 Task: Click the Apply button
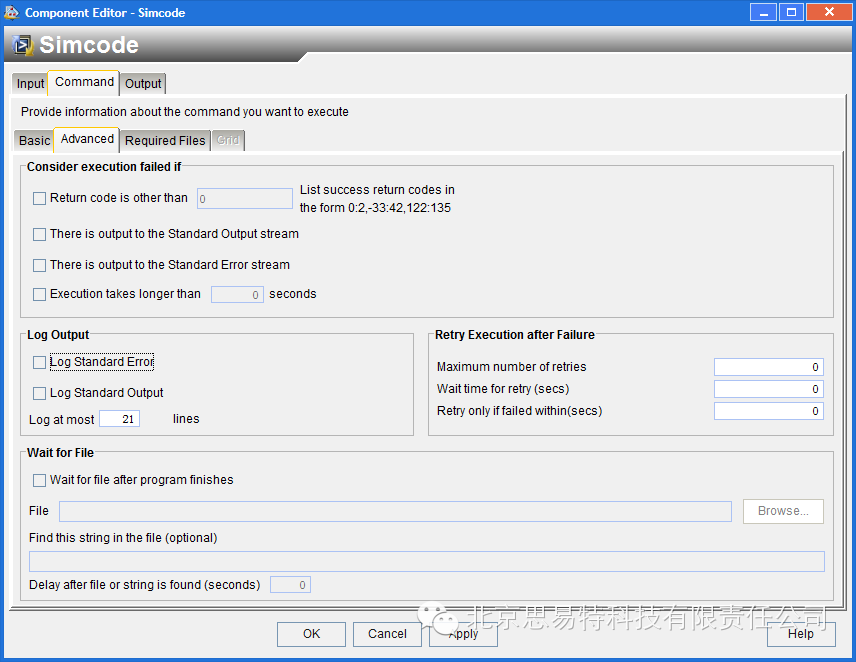point(463,634)
